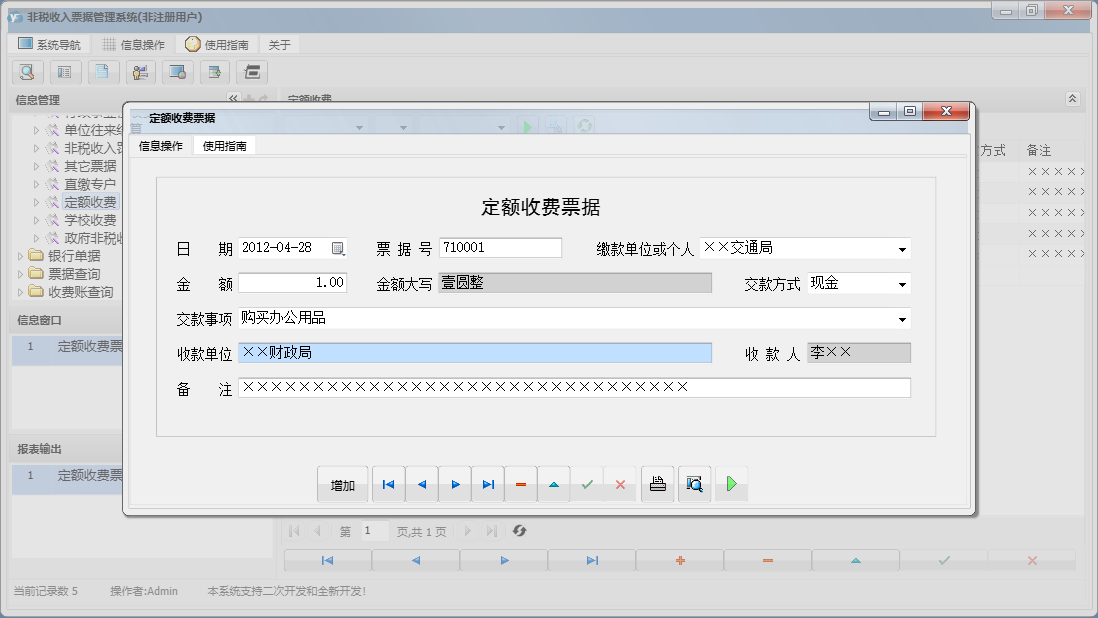Screen dimensions: 1098x618
Task: Open the report list icon in the toolbar
Action: (x=65, y=72)
